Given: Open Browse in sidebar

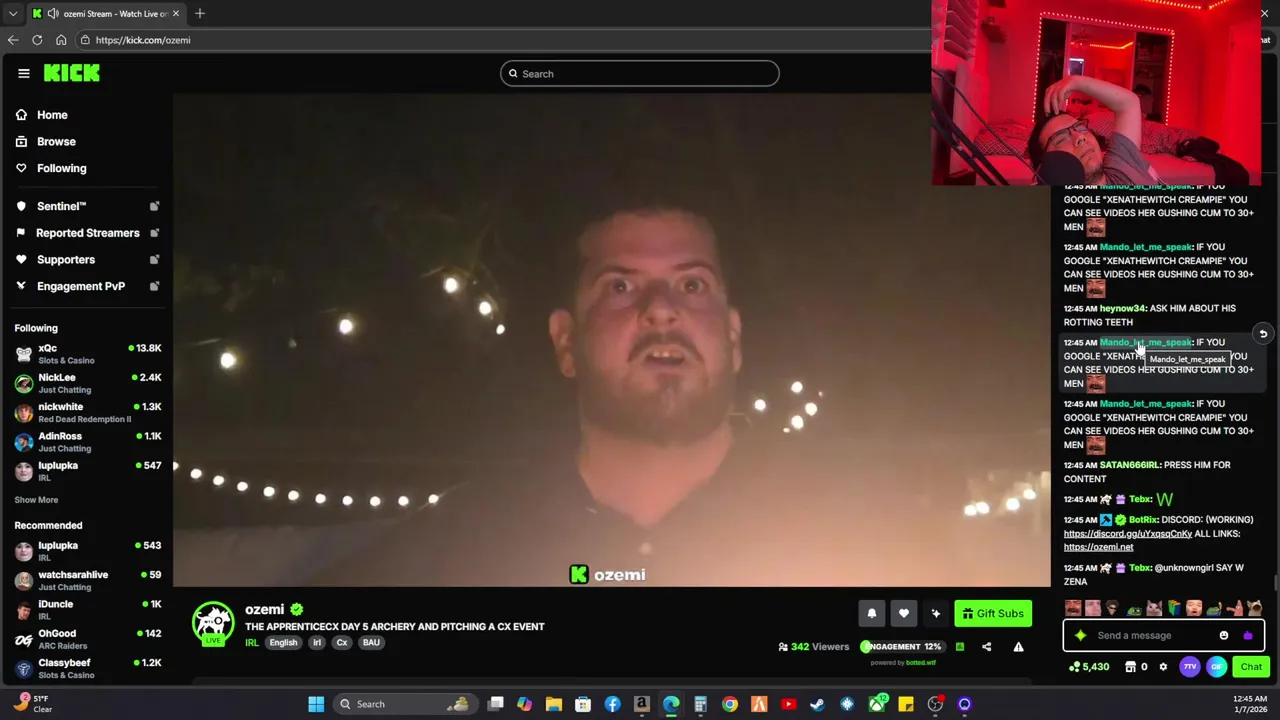Looking at the screenshot, I should pos(56,142).
